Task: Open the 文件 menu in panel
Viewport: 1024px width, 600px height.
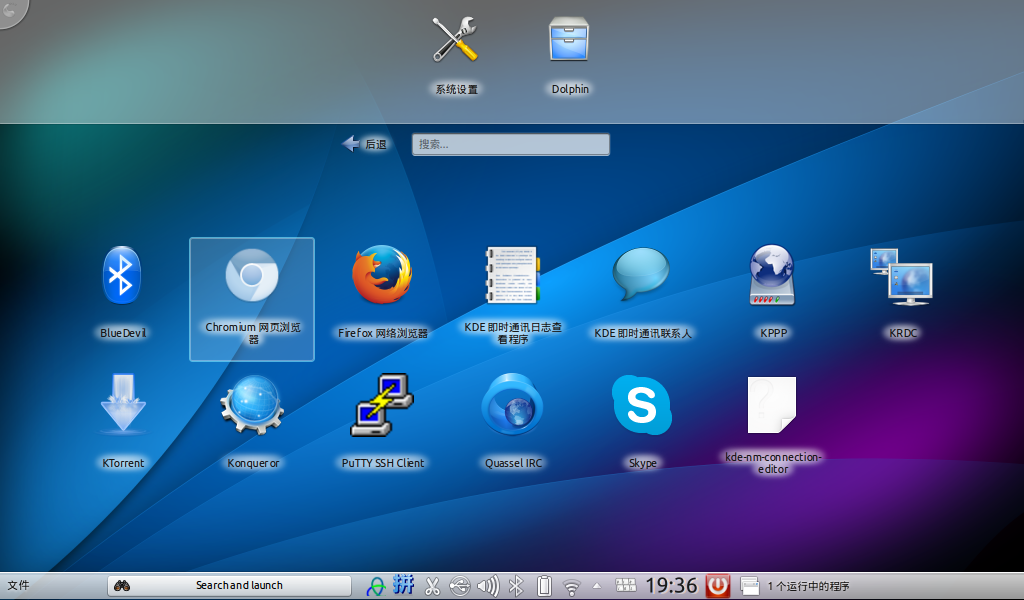Action: click(x=18, y=585)
